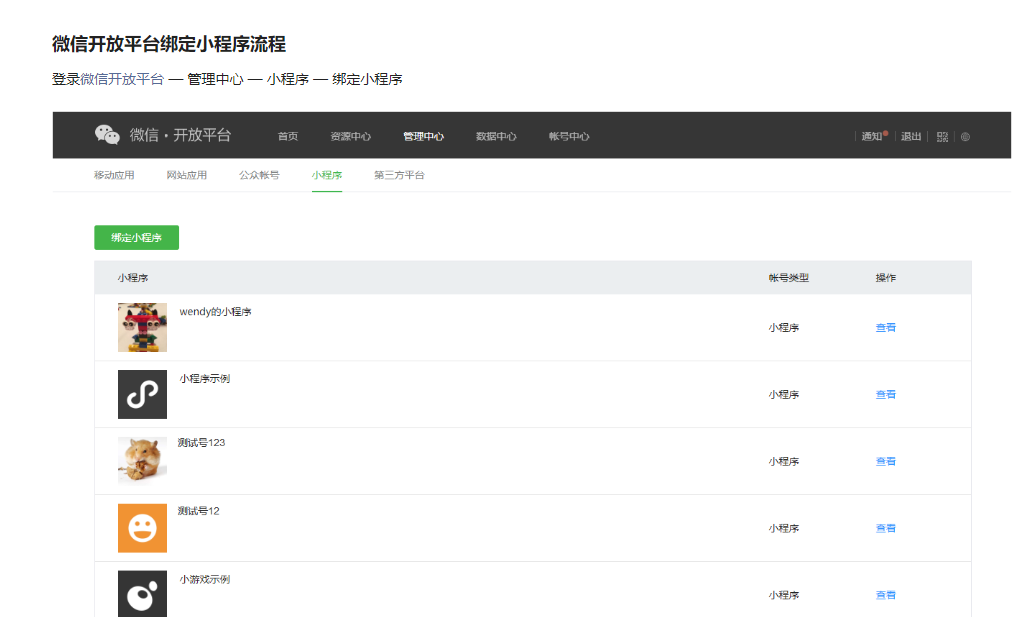Switch to 移动应用 tab
Screen dimensions: 1032x617
(x=114, y=175)
